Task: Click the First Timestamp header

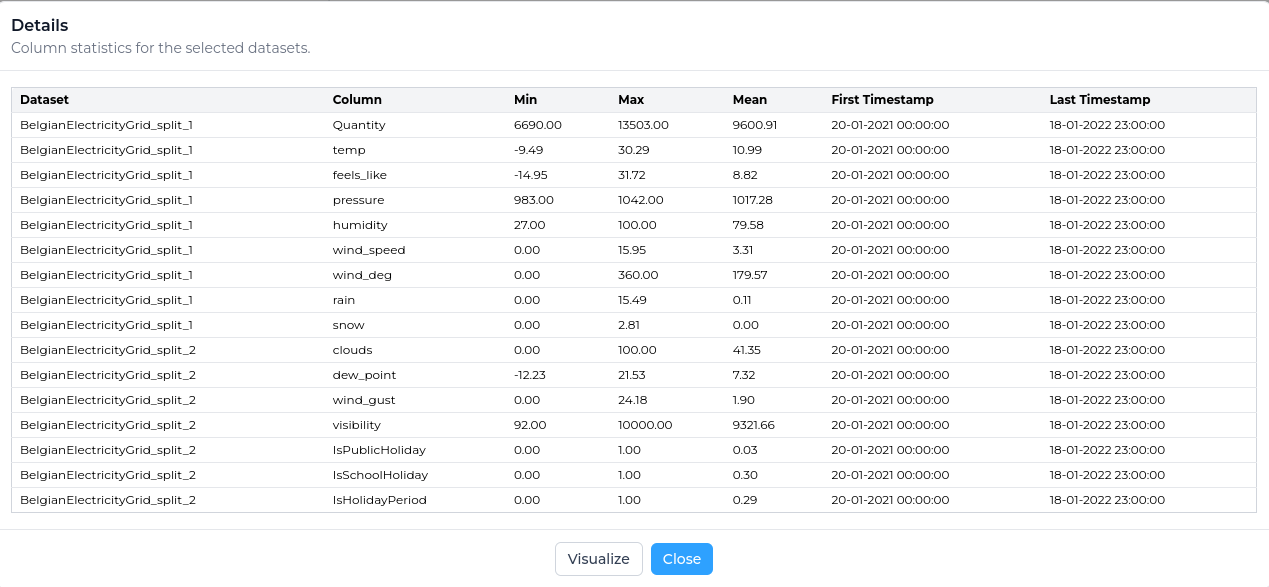Action: (882, 100)
